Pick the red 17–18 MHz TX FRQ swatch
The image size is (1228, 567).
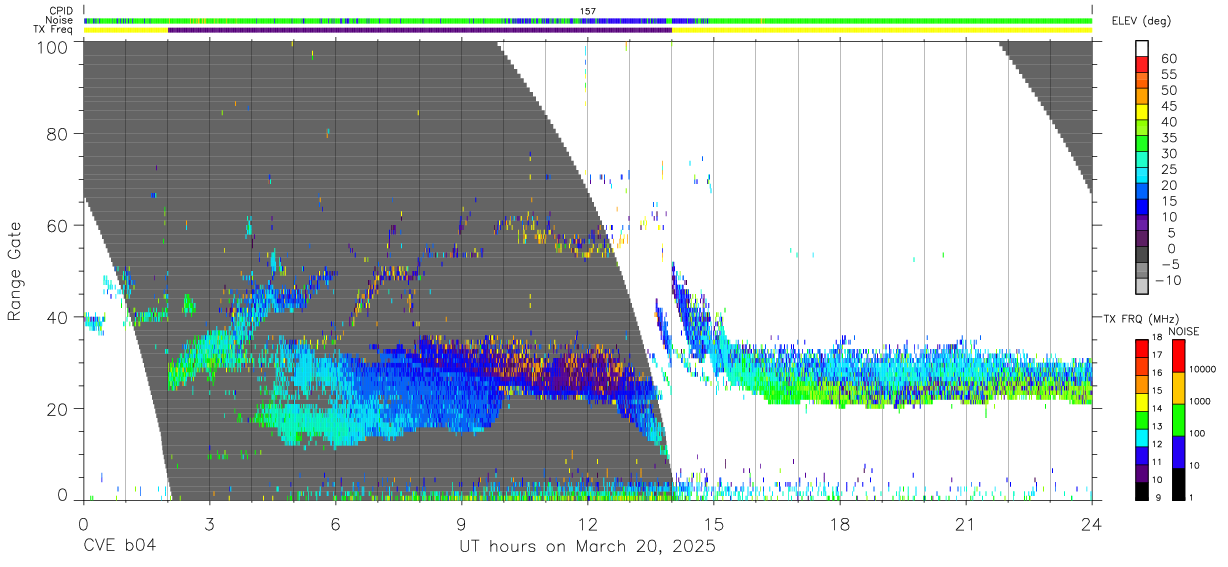point(1141,348)
